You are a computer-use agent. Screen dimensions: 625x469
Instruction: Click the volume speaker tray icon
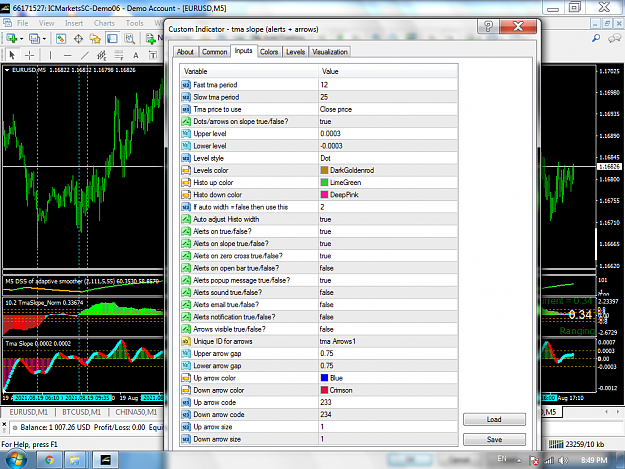[x=563, y=461]
